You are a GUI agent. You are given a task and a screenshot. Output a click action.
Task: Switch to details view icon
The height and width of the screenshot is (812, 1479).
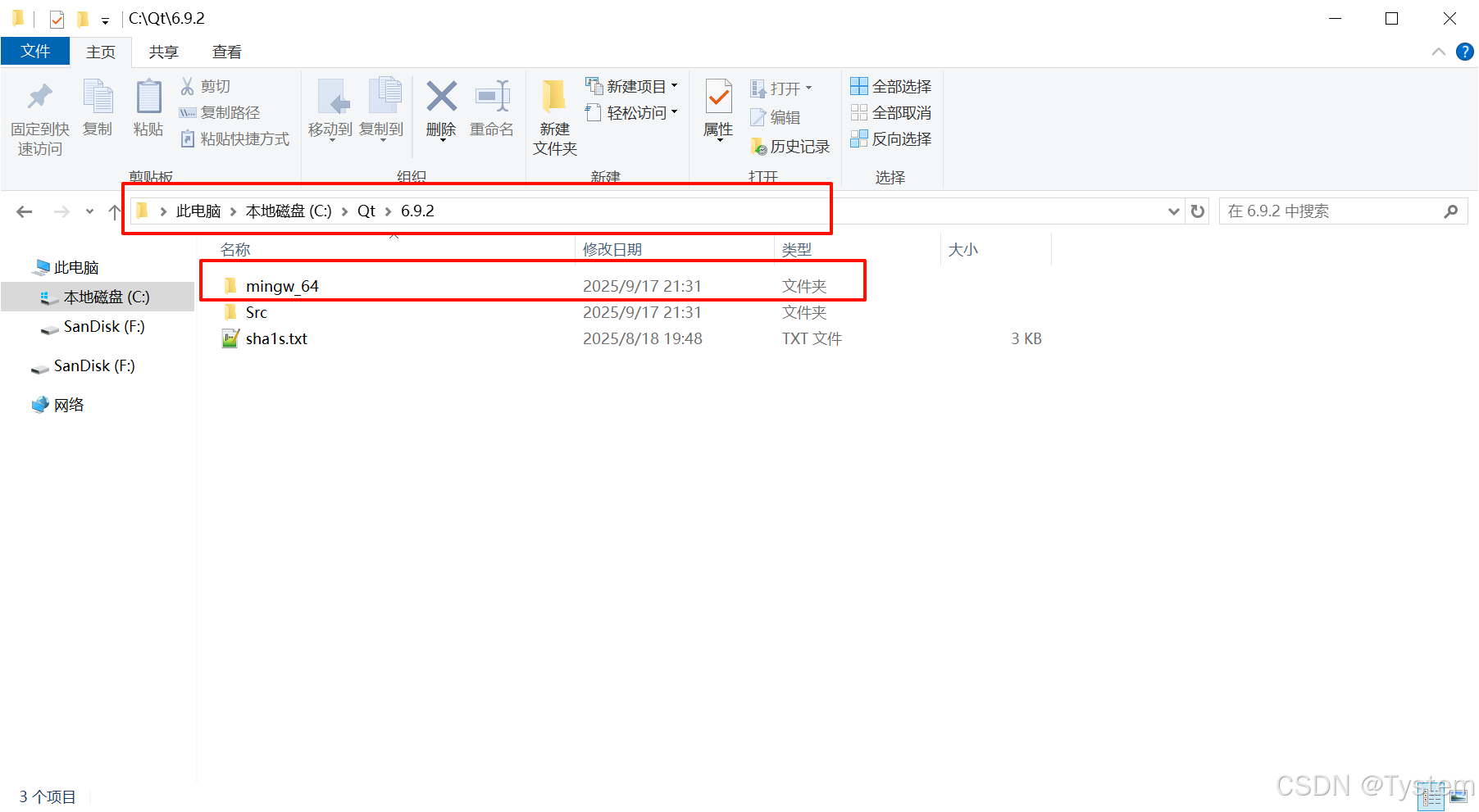pyautogui.click(x=1433, y=797)
